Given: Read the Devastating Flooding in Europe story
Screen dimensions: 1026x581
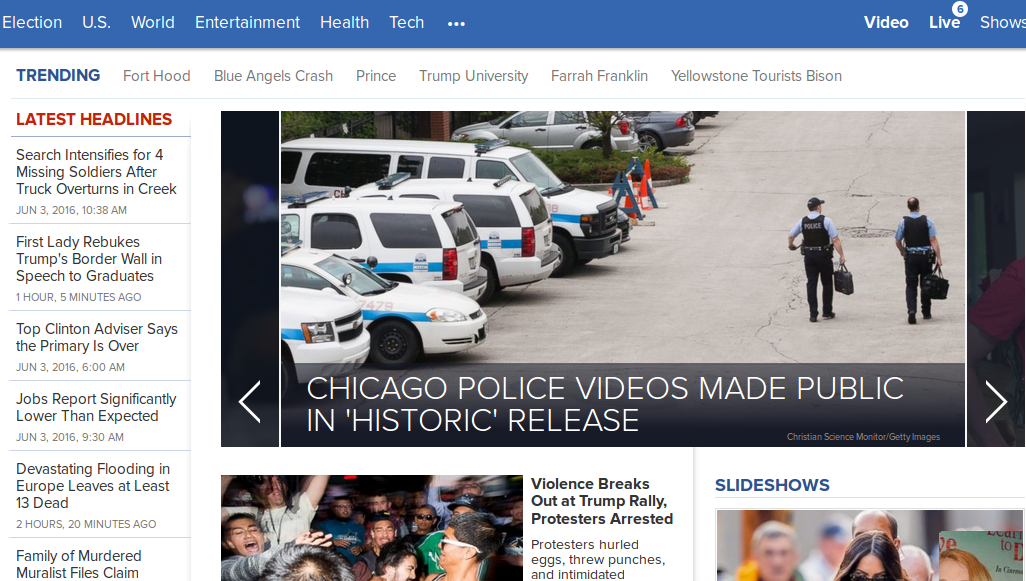Looking at the screenshot, I should [93, 486].
